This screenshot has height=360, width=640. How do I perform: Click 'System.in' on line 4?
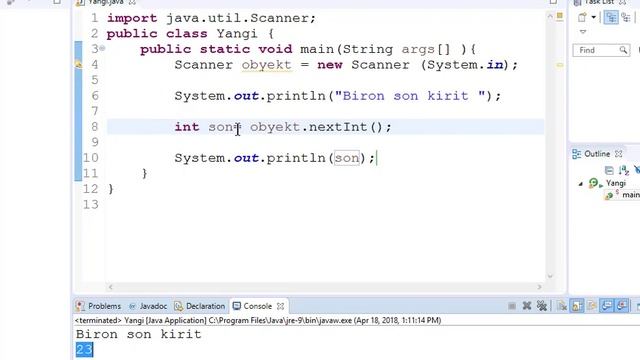465,65
